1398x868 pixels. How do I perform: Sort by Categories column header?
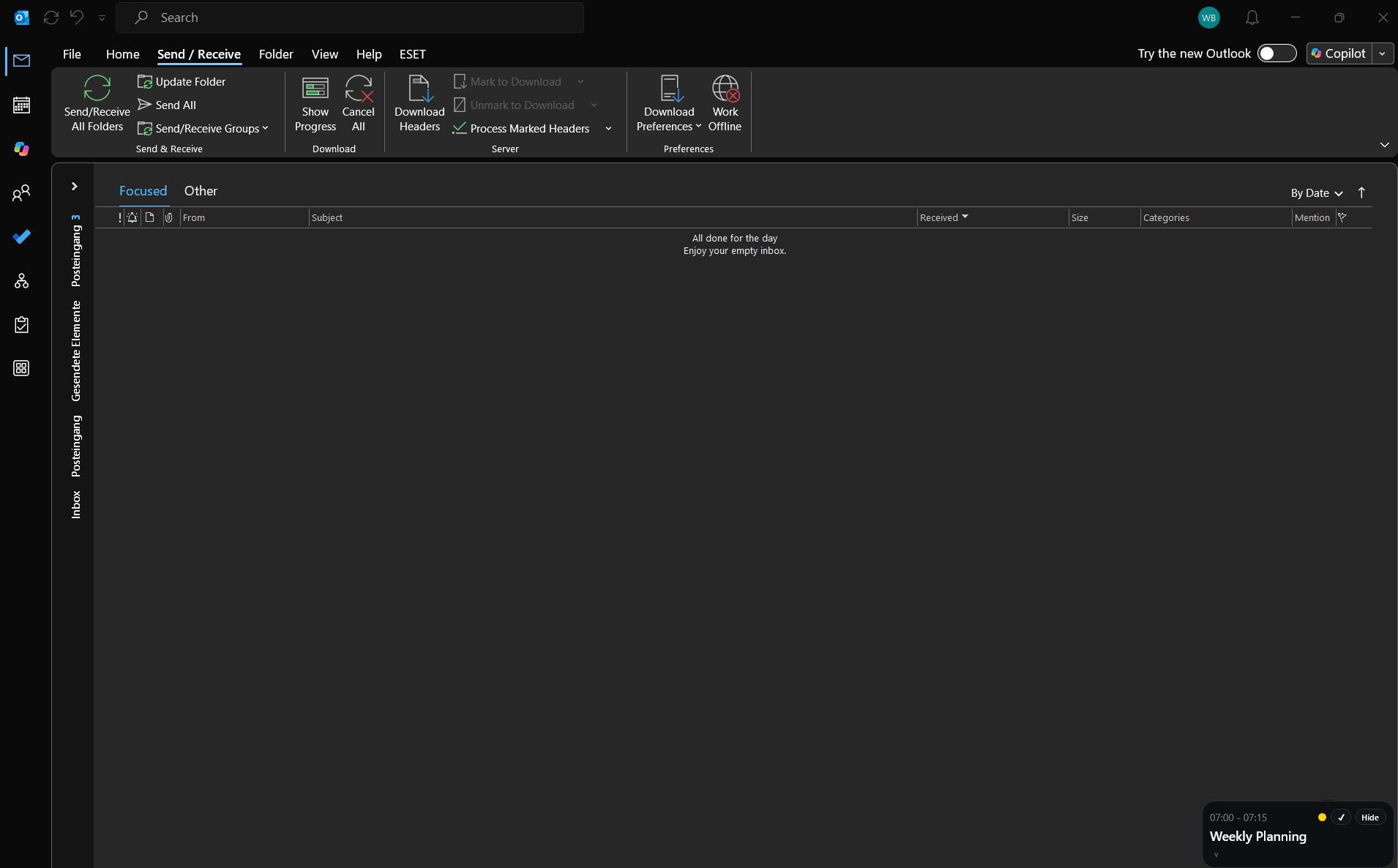point(1216,217)
